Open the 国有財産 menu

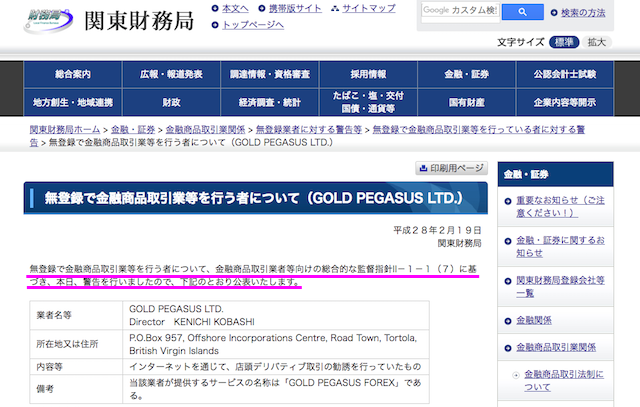pyautogui.click(x=467, y=102)
